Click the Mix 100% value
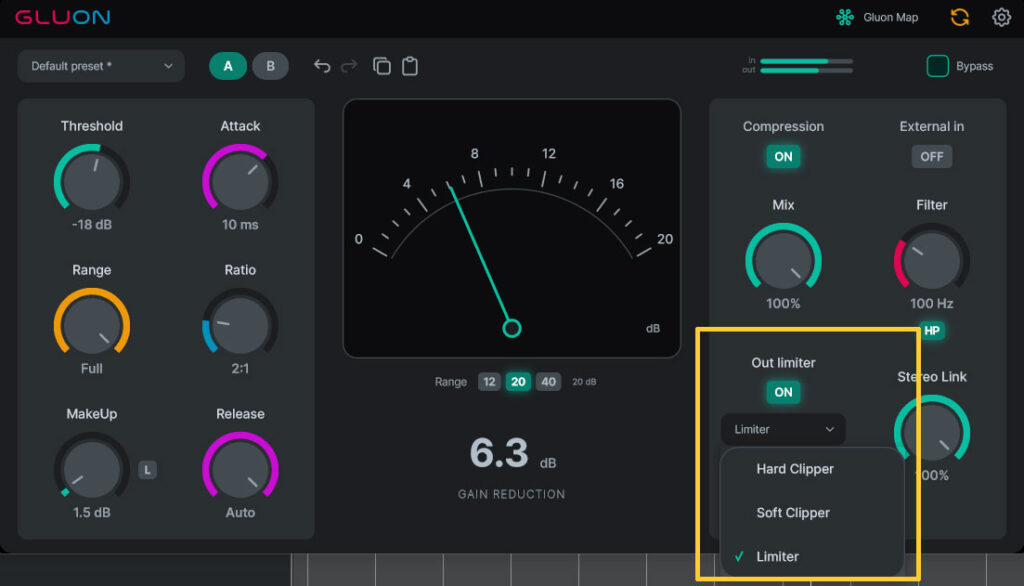This screenshot has height=586, width=1024. pos(783,304)
